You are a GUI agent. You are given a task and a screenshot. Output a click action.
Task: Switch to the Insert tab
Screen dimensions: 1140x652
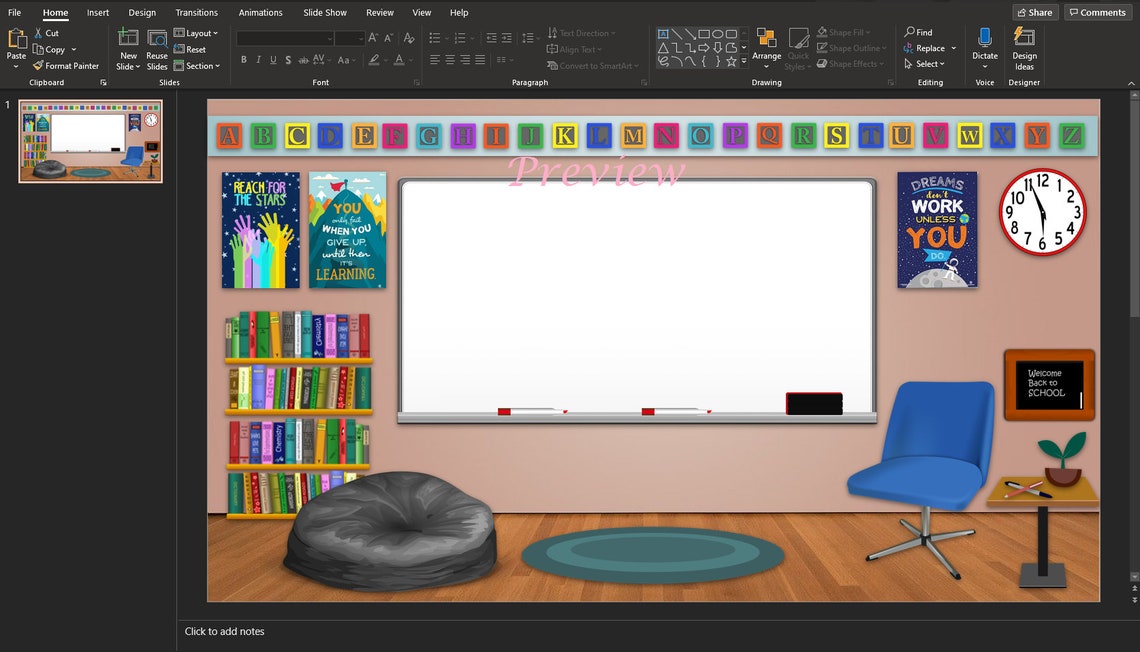click(97, 12)
